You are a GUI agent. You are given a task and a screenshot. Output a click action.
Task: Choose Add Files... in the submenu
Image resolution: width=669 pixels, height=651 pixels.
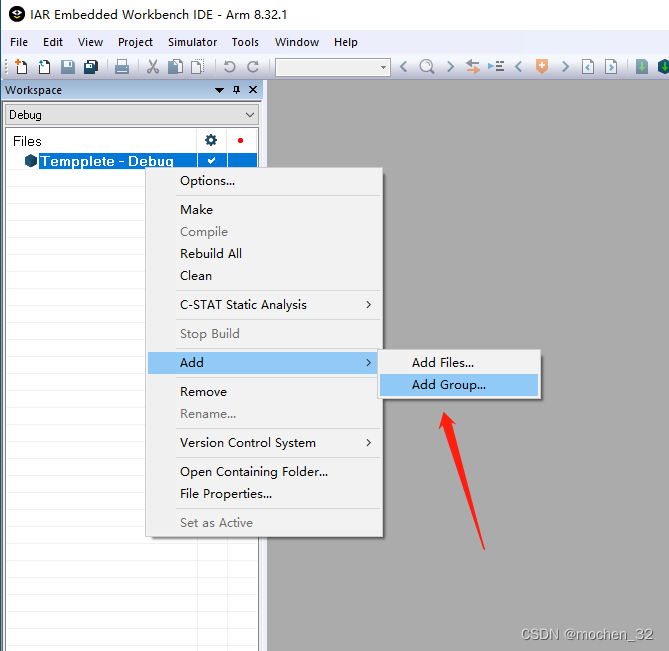(459, 363)
